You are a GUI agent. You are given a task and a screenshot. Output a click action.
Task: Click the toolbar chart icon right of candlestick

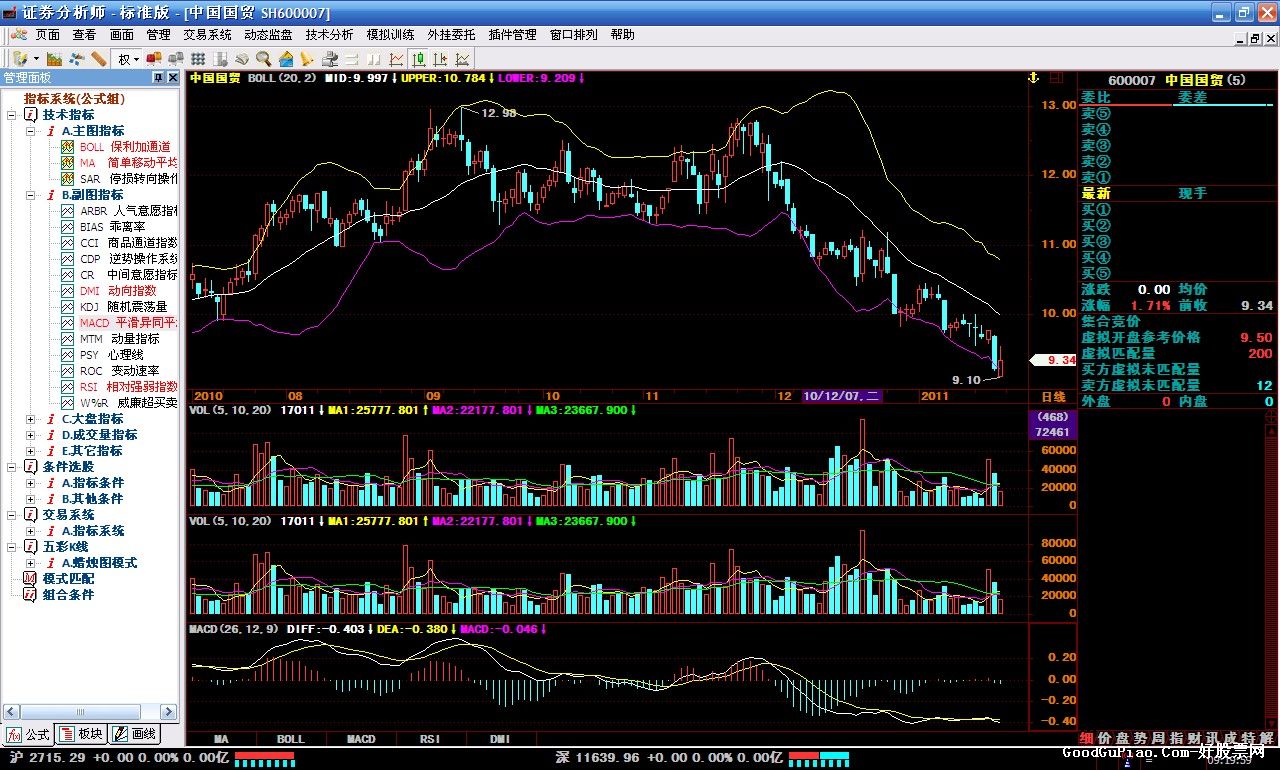tap(441, 59)
